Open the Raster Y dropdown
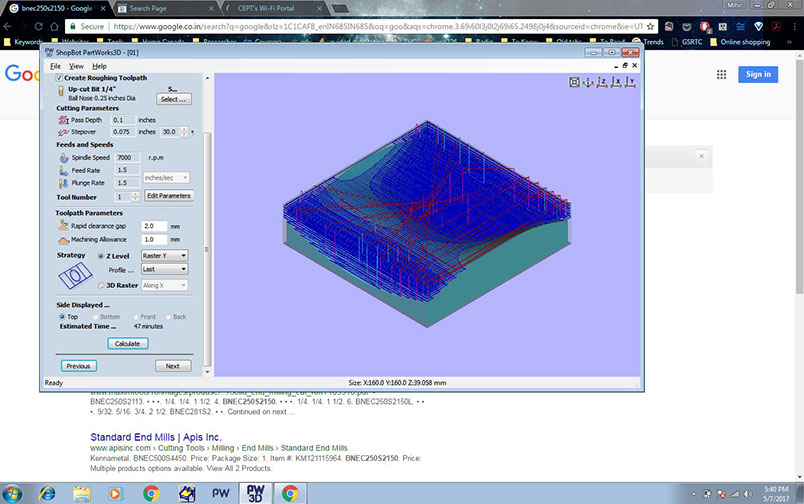 (164, 255)
